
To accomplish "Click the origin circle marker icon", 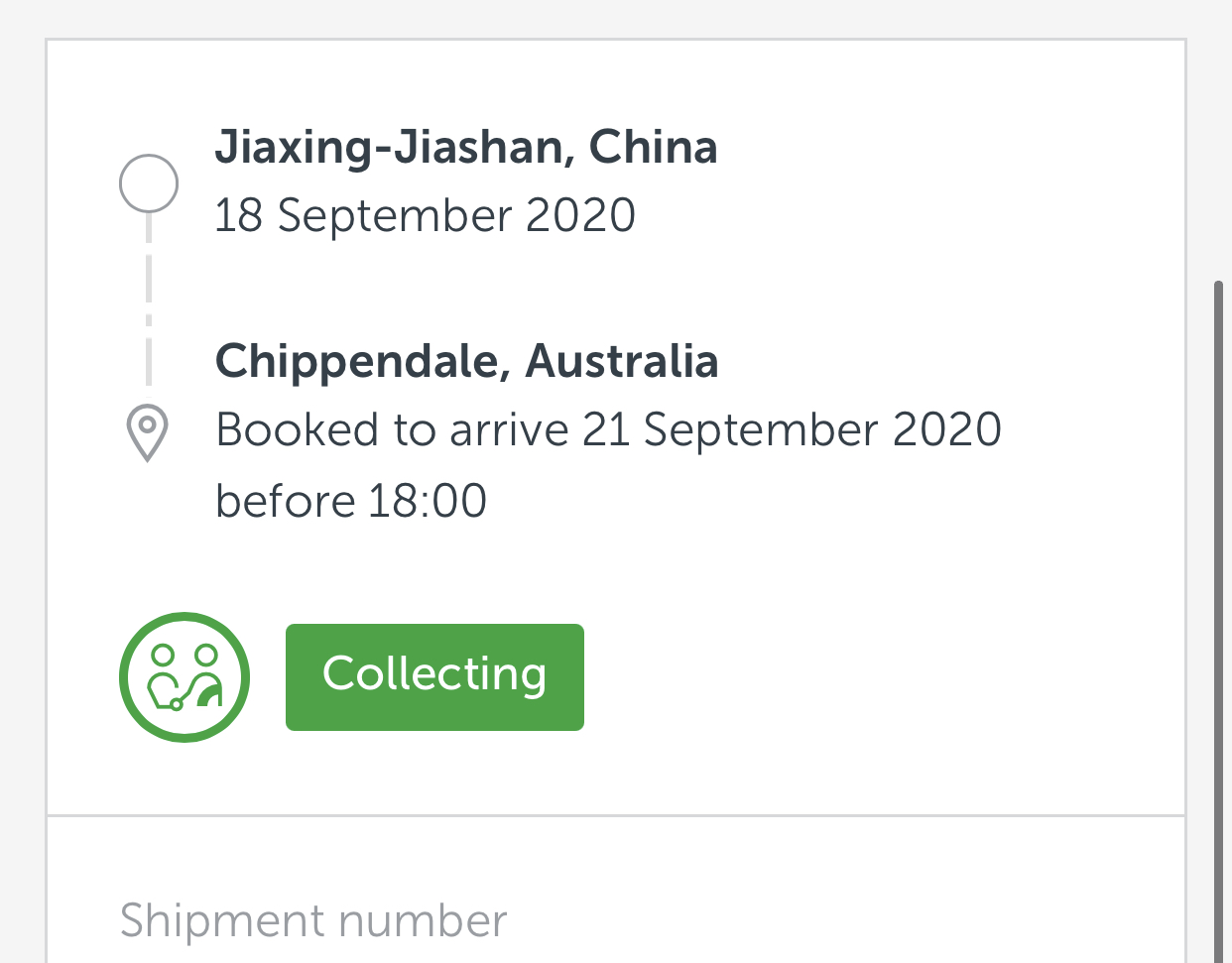I will (x=149, y=183).
